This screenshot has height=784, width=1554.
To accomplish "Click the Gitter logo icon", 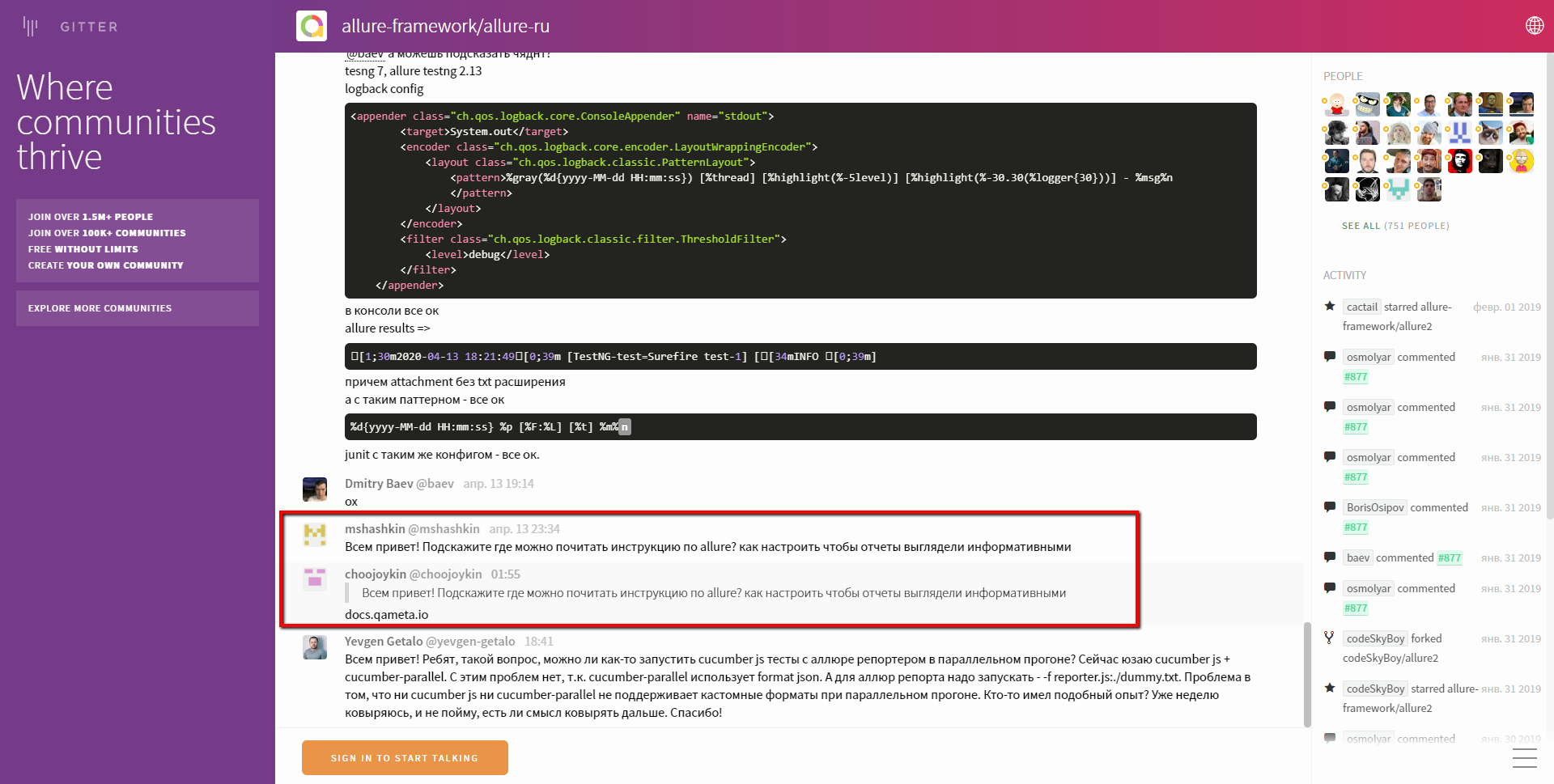I will tap(31, 27).
